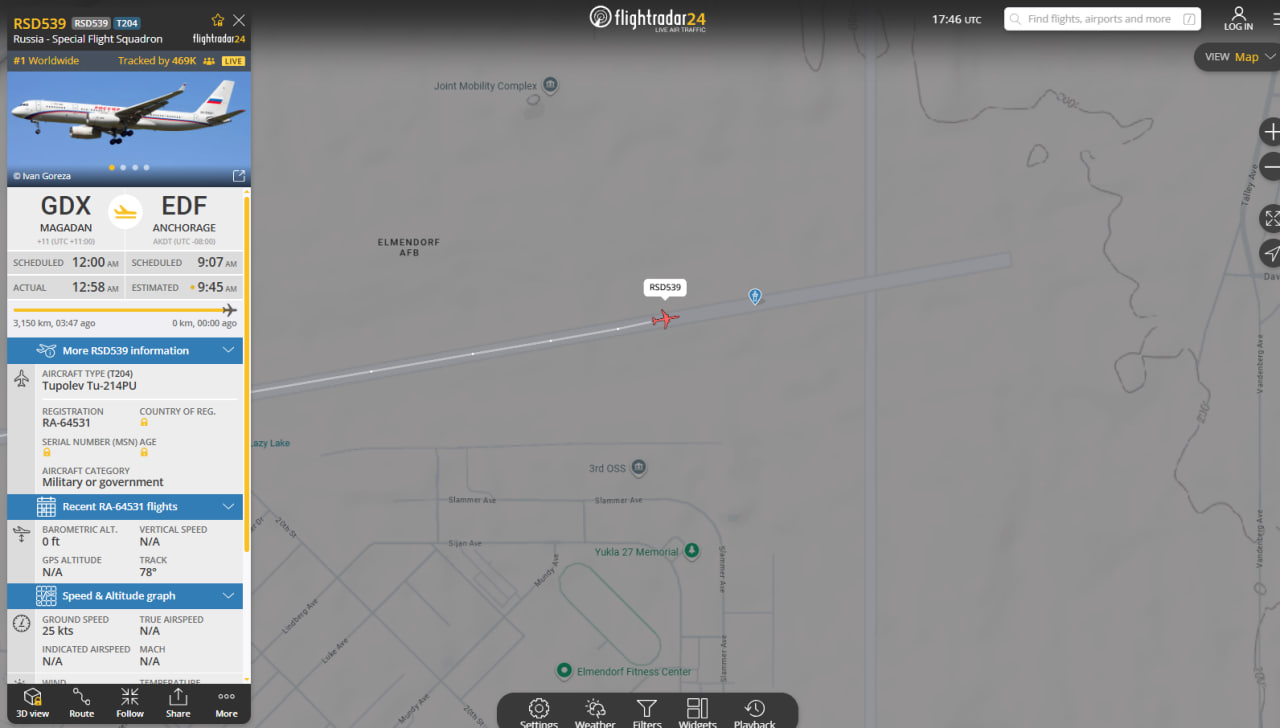Zoom in the map with plus button
1280x728 pixels.
coord(1271,132)
